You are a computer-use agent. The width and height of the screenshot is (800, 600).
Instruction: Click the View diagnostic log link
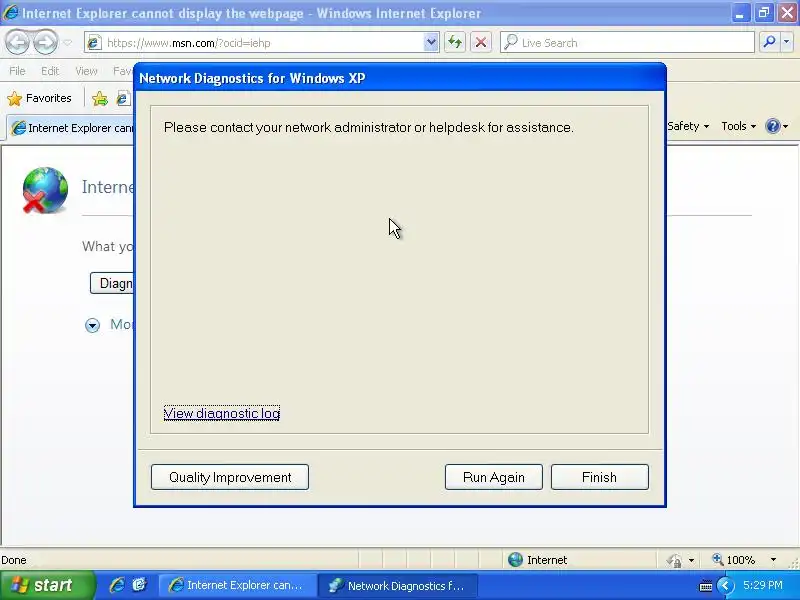pyautogui.click(x=222, y=413)
